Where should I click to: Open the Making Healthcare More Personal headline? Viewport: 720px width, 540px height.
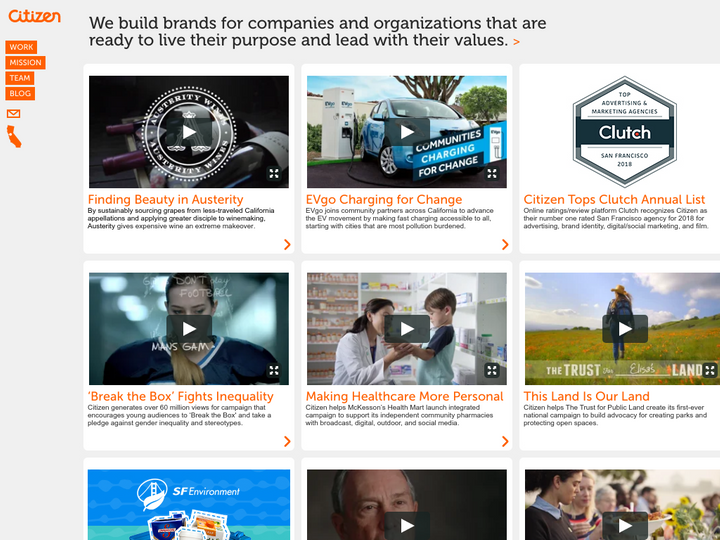(x=405, y=396)
